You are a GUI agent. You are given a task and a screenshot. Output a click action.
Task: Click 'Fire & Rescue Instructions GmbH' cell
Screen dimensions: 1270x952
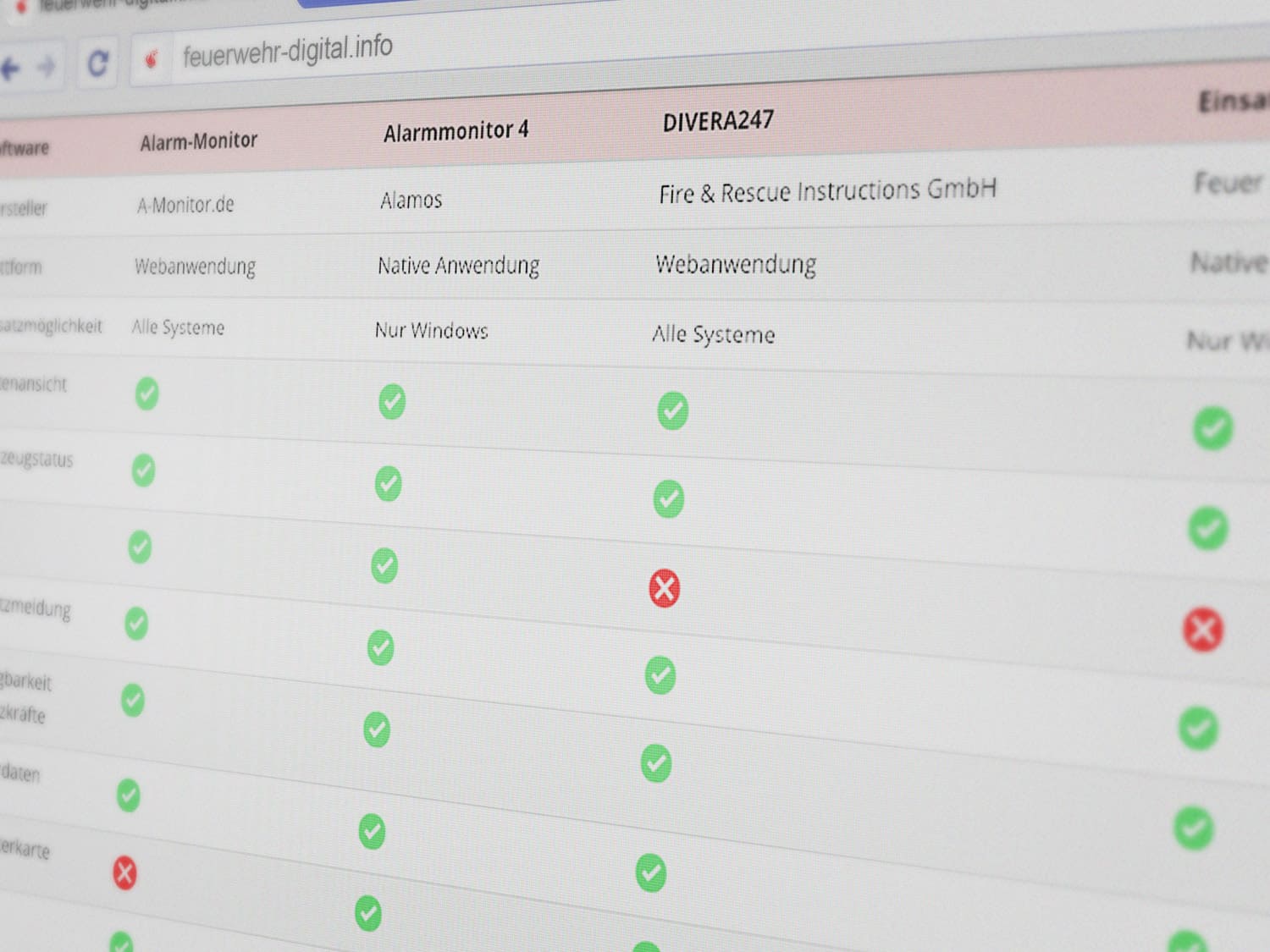pyautogui.click(x=827, y=191)
